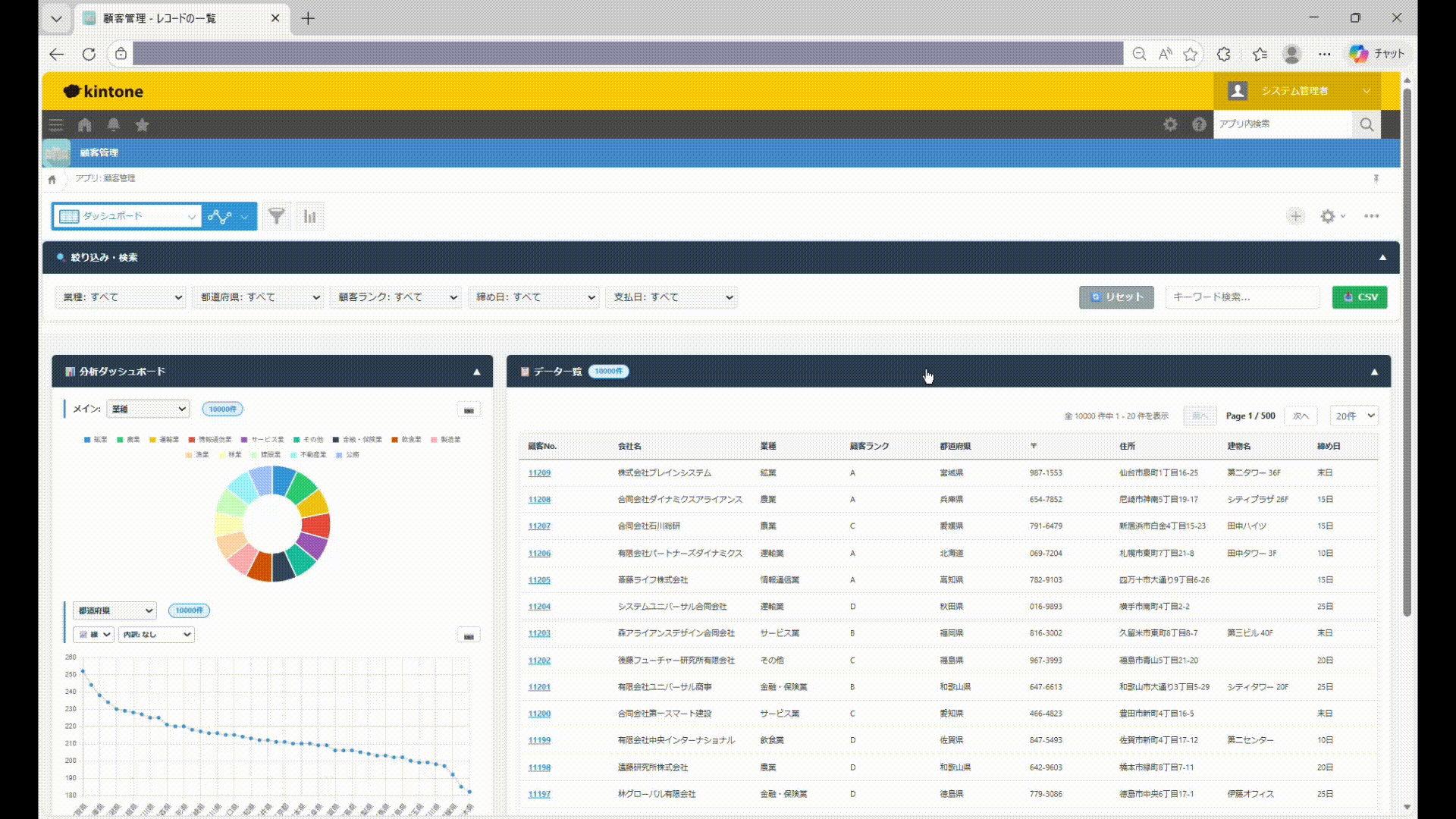
Task: Open the 業種 filter dropdown
Action: [121, 297]
